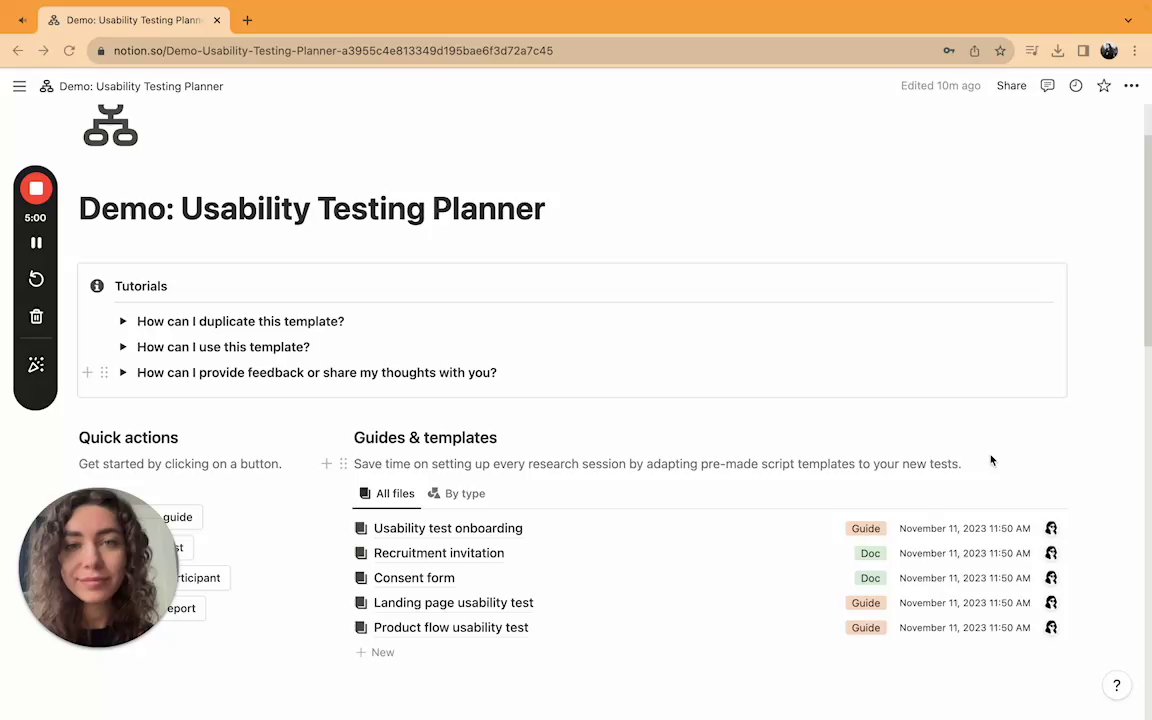
Task: Delete the recording with the trash icon
Action: (x=36, y=317)
